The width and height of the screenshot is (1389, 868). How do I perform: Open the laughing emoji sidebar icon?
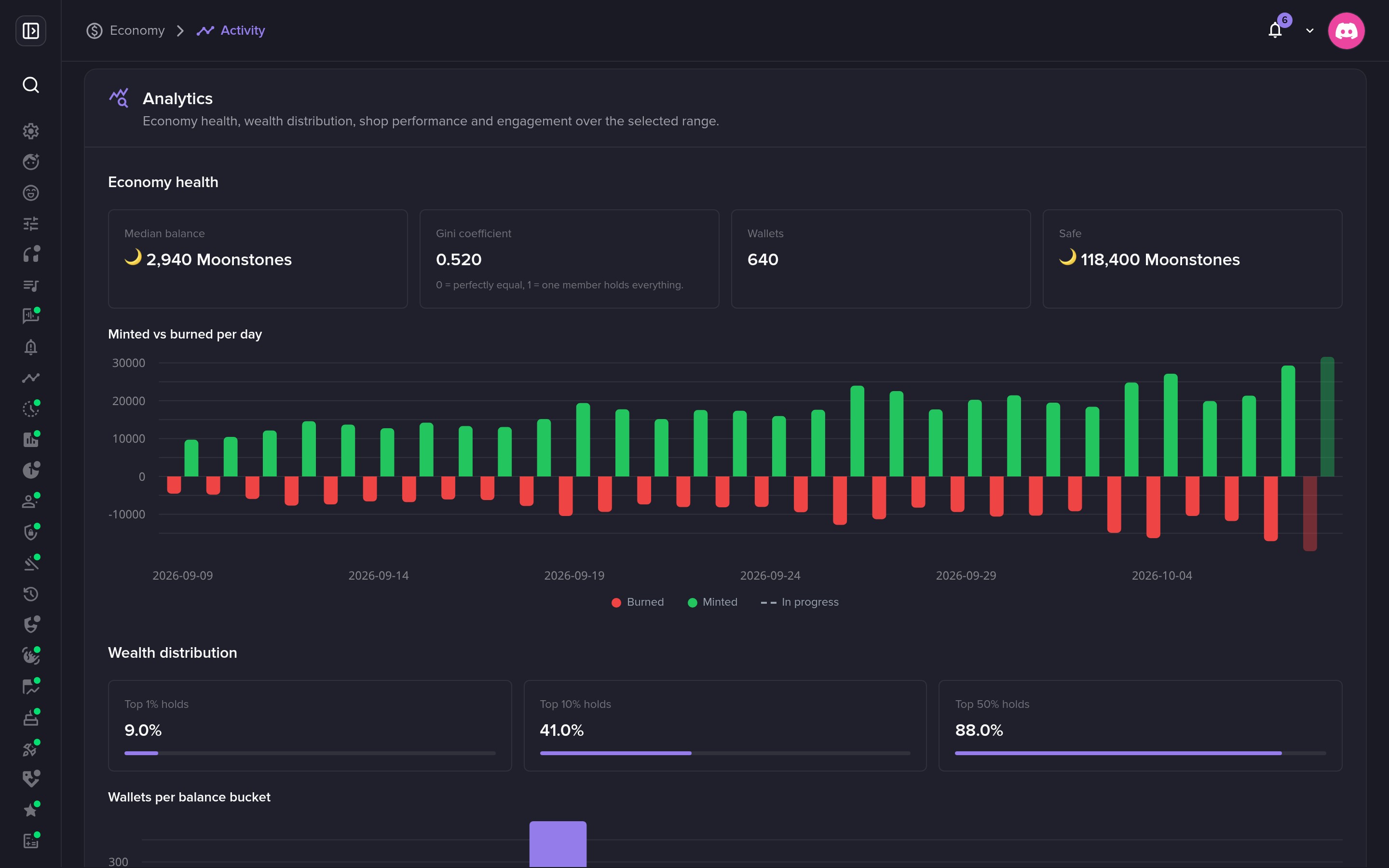pos(30,193)
